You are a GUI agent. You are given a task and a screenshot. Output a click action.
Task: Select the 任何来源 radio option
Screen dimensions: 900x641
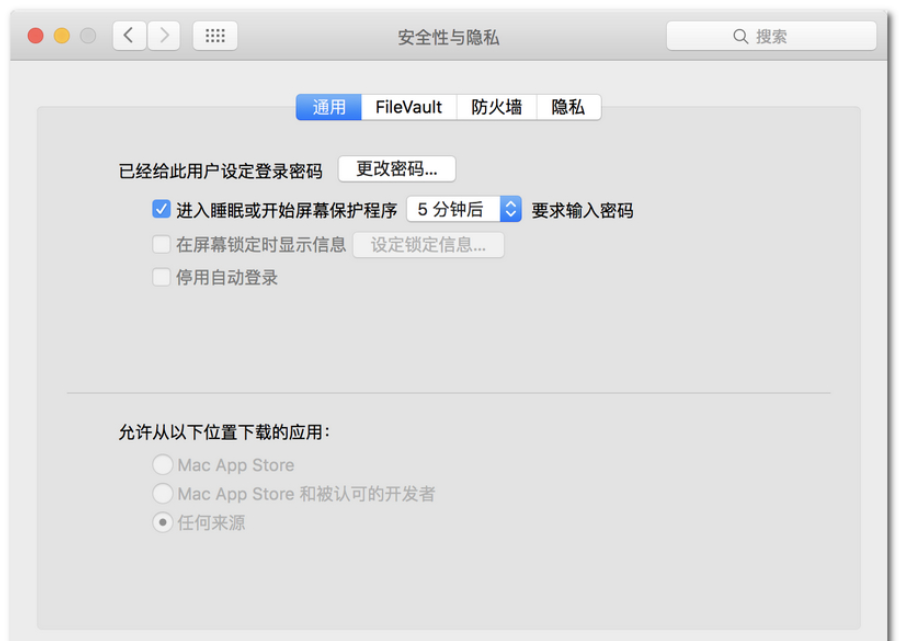coord(162,523)
